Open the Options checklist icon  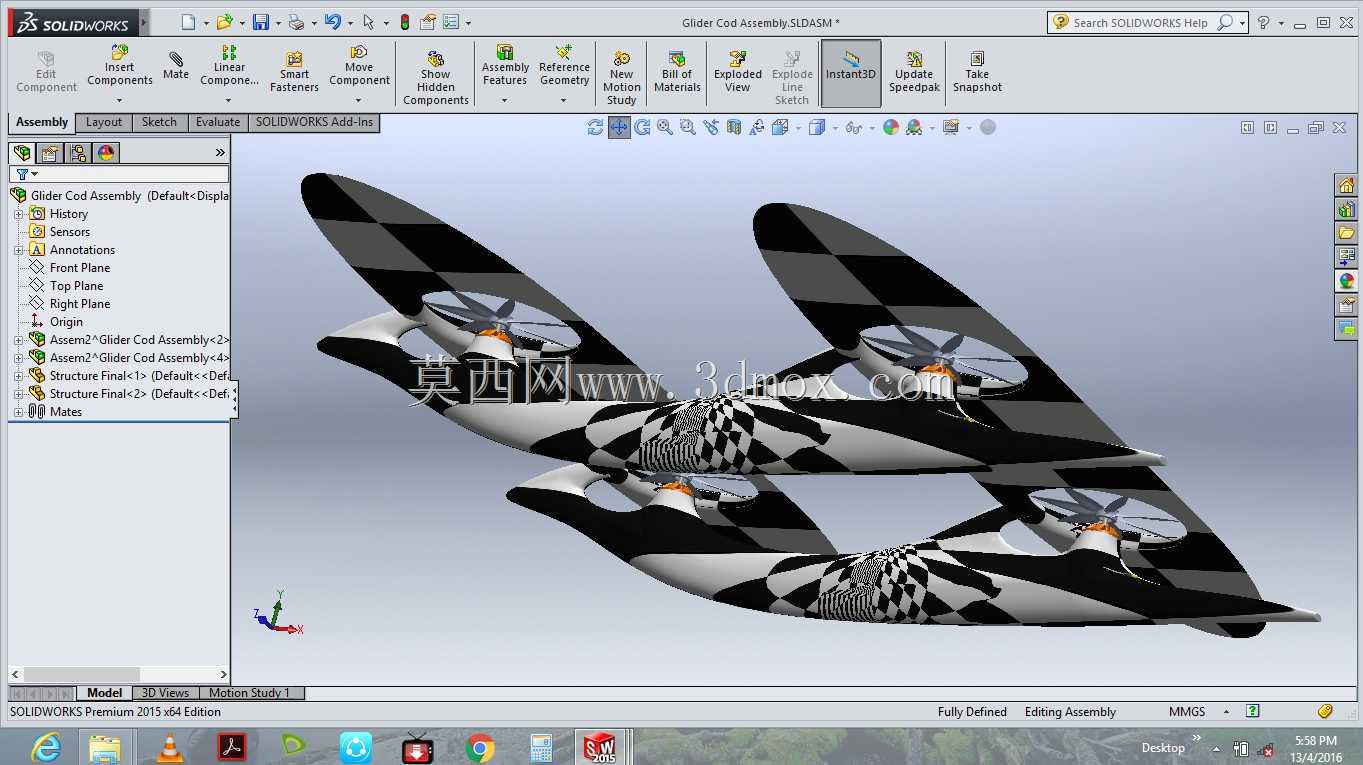coord(450,22)
